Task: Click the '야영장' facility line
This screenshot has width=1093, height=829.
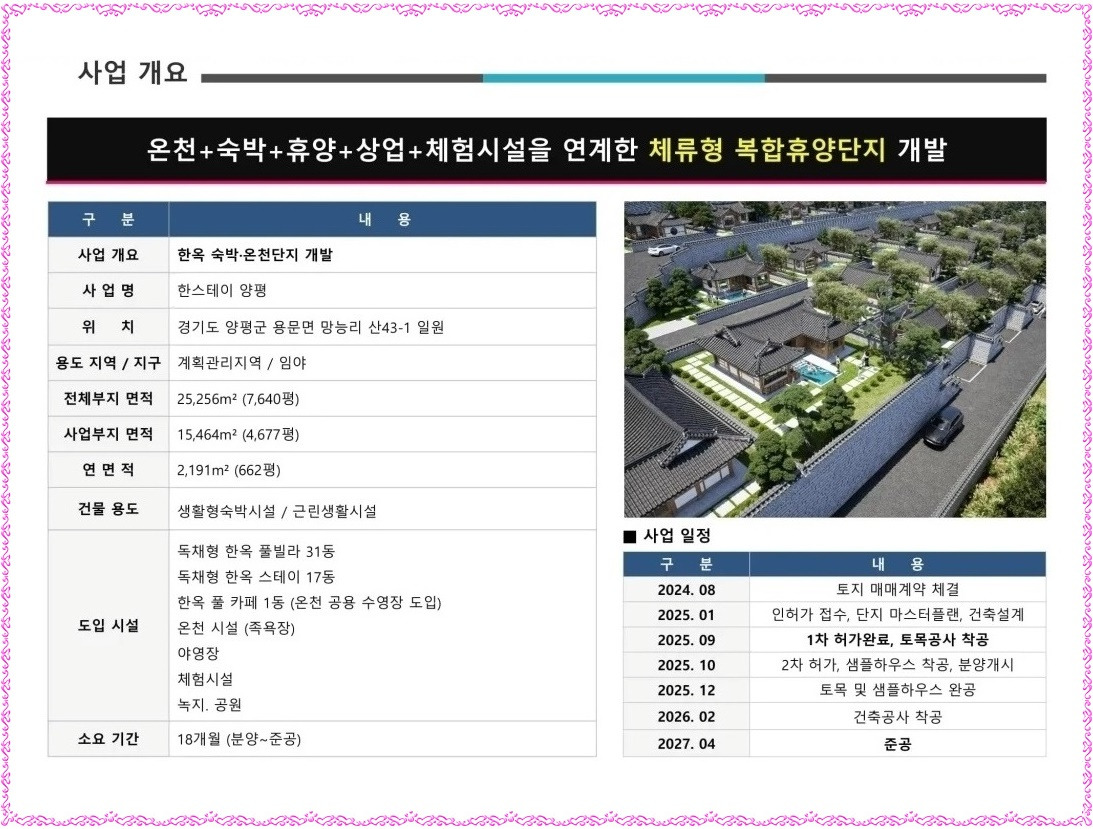Action: click(198, 653)
